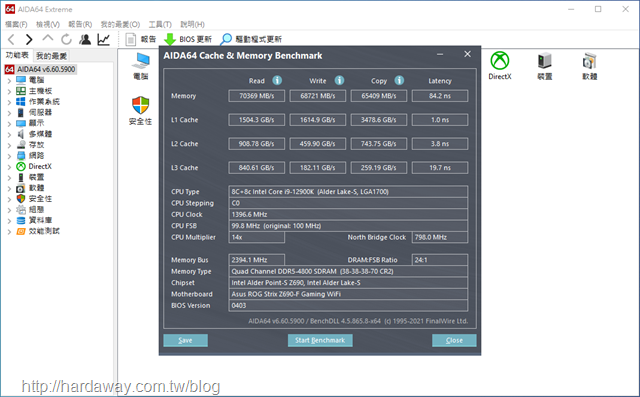Switch to the 功能表 tab
This screenshot has width=640, height=397.
(17, 55)
